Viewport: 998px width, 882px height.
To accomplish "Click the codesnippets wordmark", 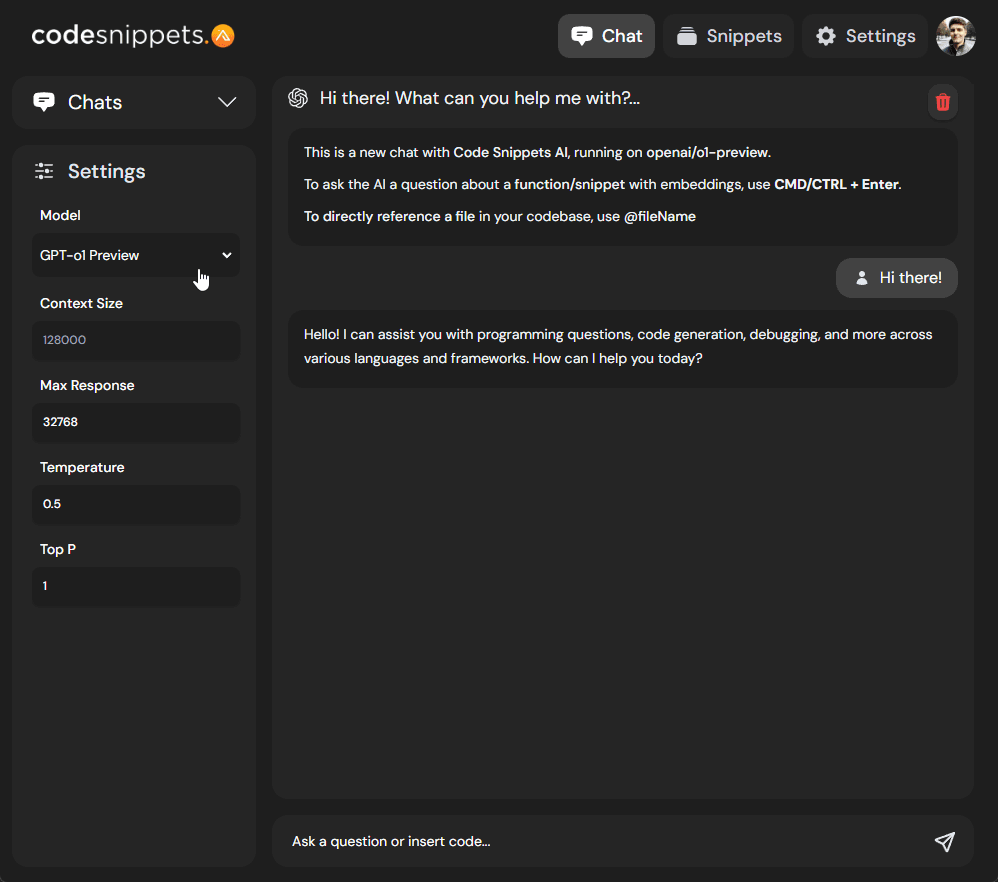I will [120, 36].
